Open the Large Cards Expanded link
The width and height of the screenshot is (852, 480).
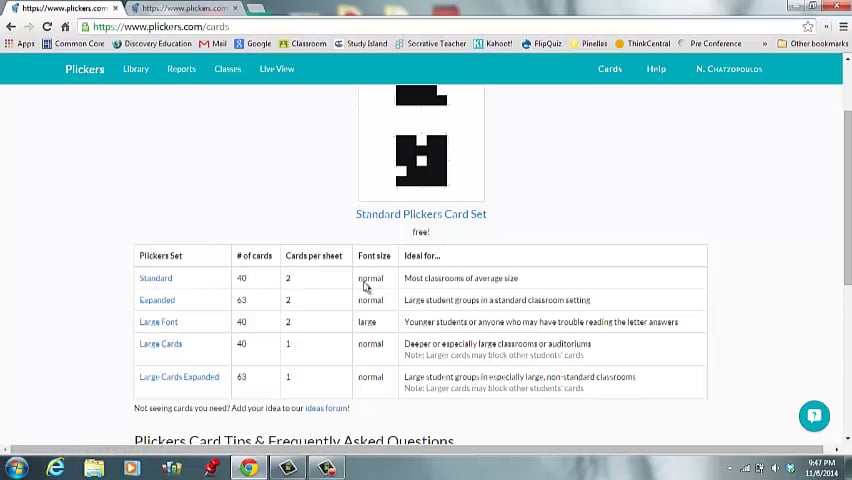point(179,377)
